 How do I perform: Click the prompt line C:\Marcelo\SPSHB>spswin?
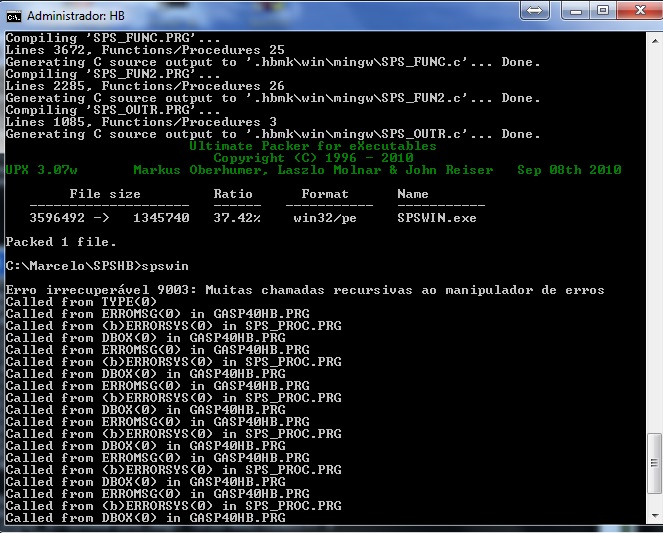(97, 266)
